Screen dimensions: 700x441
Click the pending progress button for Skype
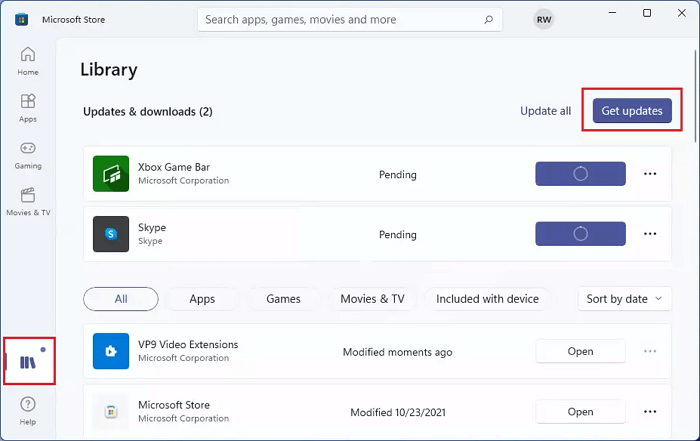tap(580, 233)
